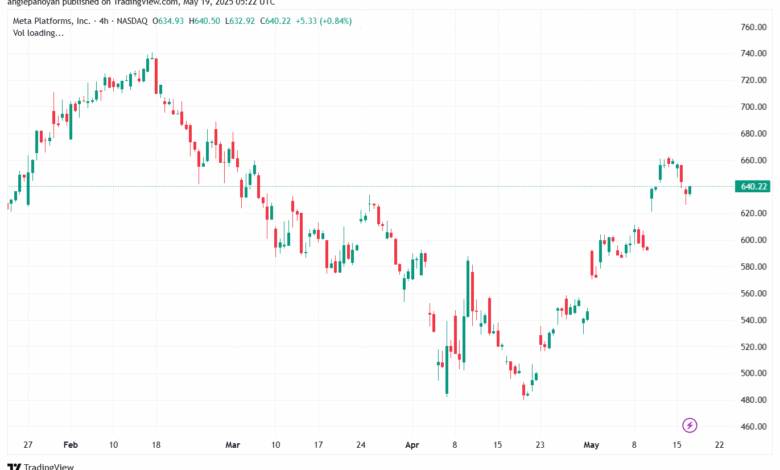Image resolution: width=780 pixels, height=470 pixels.
Task: Click the purple lightning bolt icon
Action: pos(689,425)
